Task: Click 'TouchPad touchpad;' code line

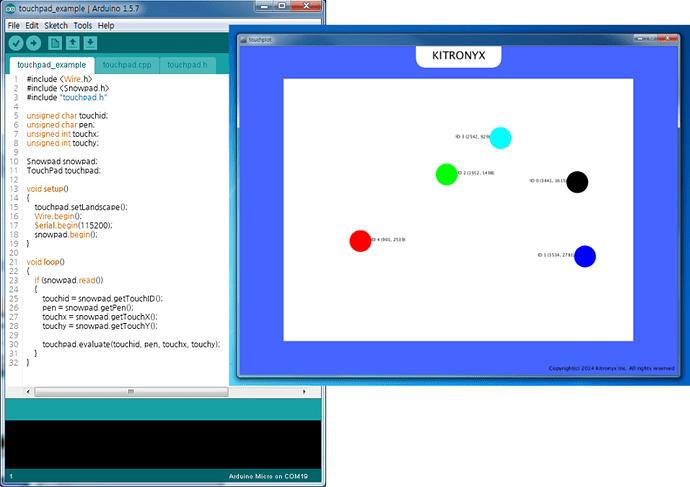Action: click(x=63, y=171)
